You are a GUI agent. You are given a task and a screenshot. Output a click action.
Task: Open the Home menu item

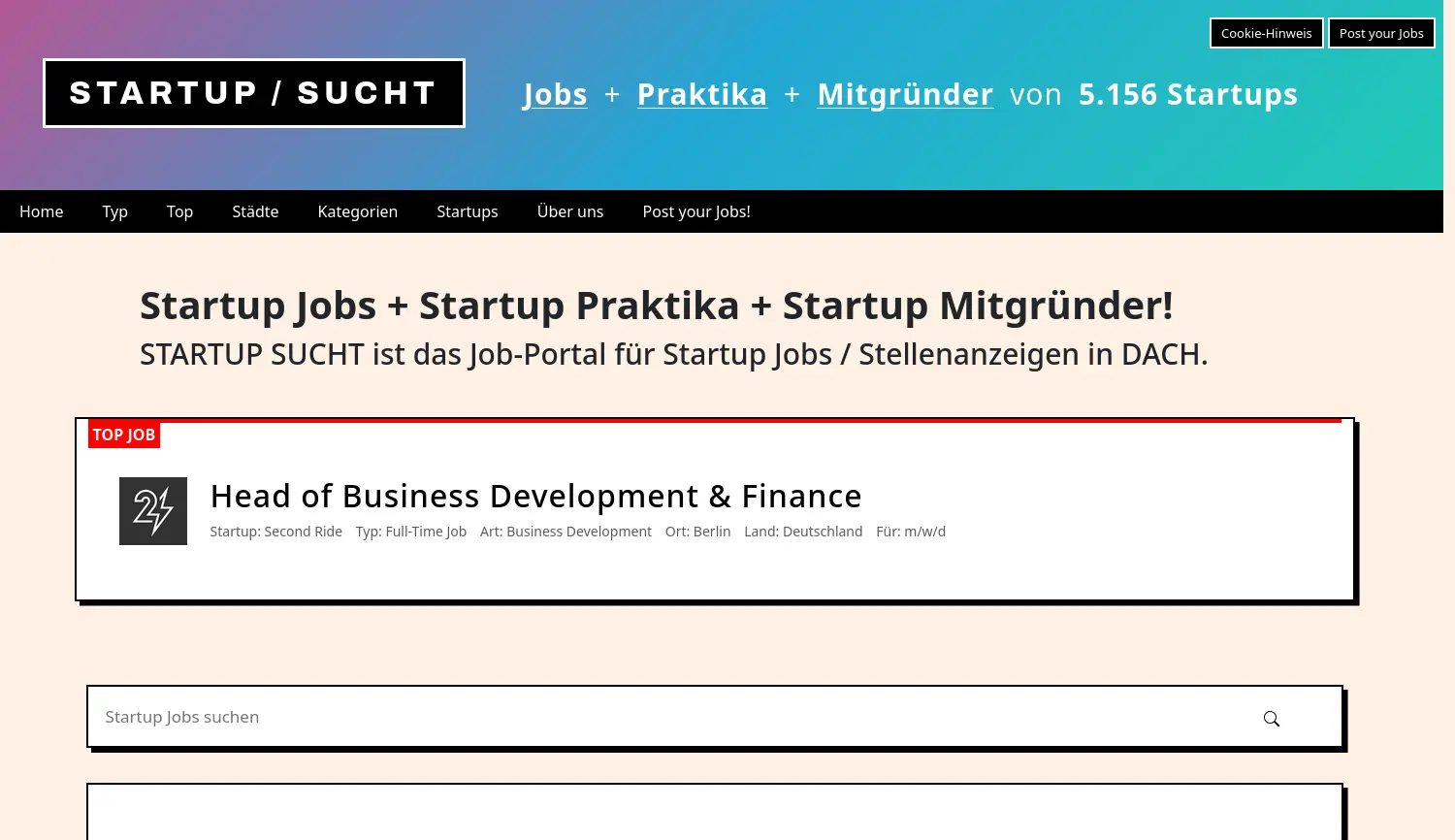coord(41,210)
